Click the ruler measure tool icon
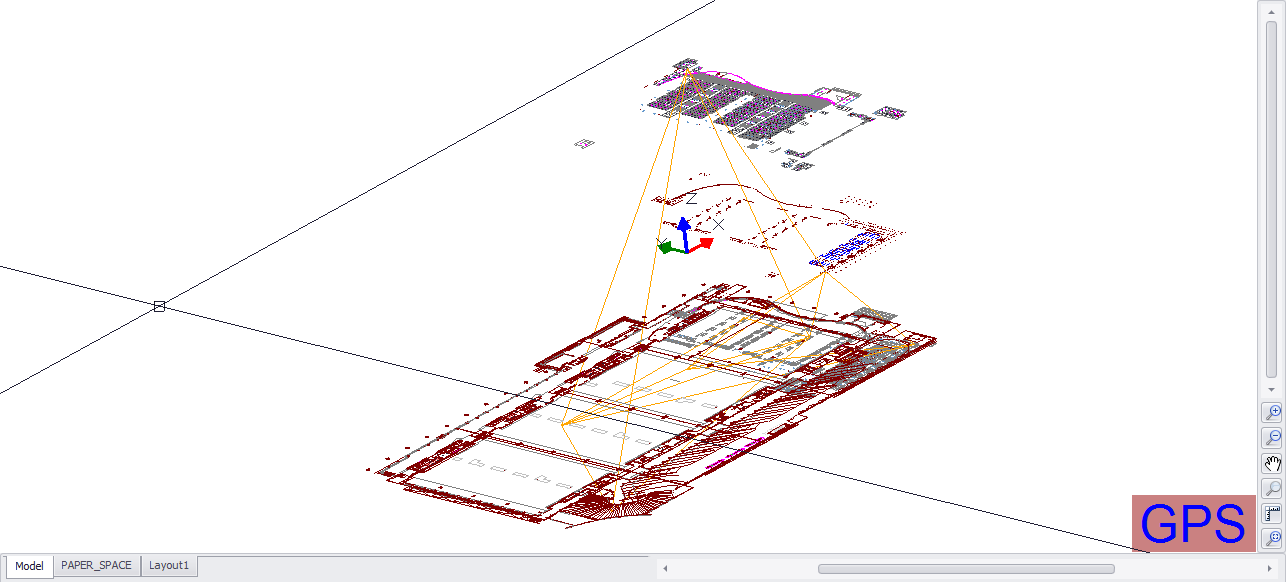 pos(1272,515)
